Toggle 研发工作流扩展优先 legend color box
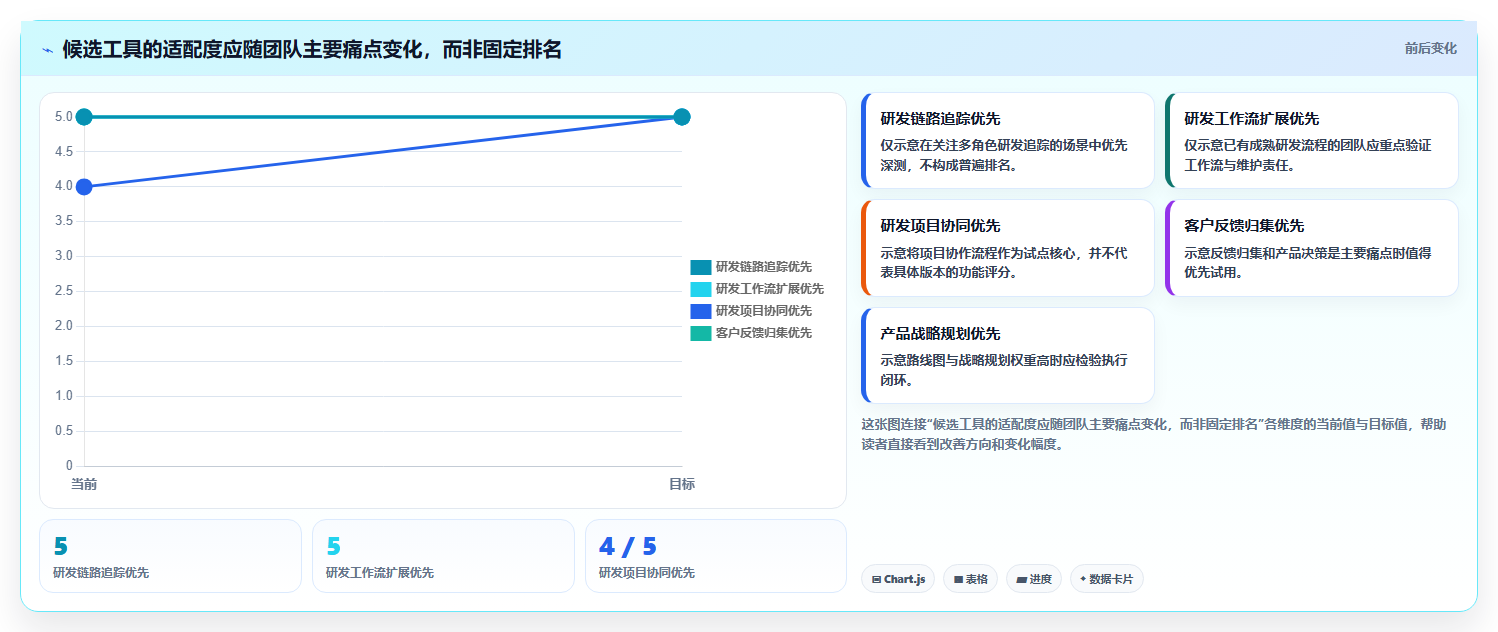1498x632 pixels. (700, 289)
